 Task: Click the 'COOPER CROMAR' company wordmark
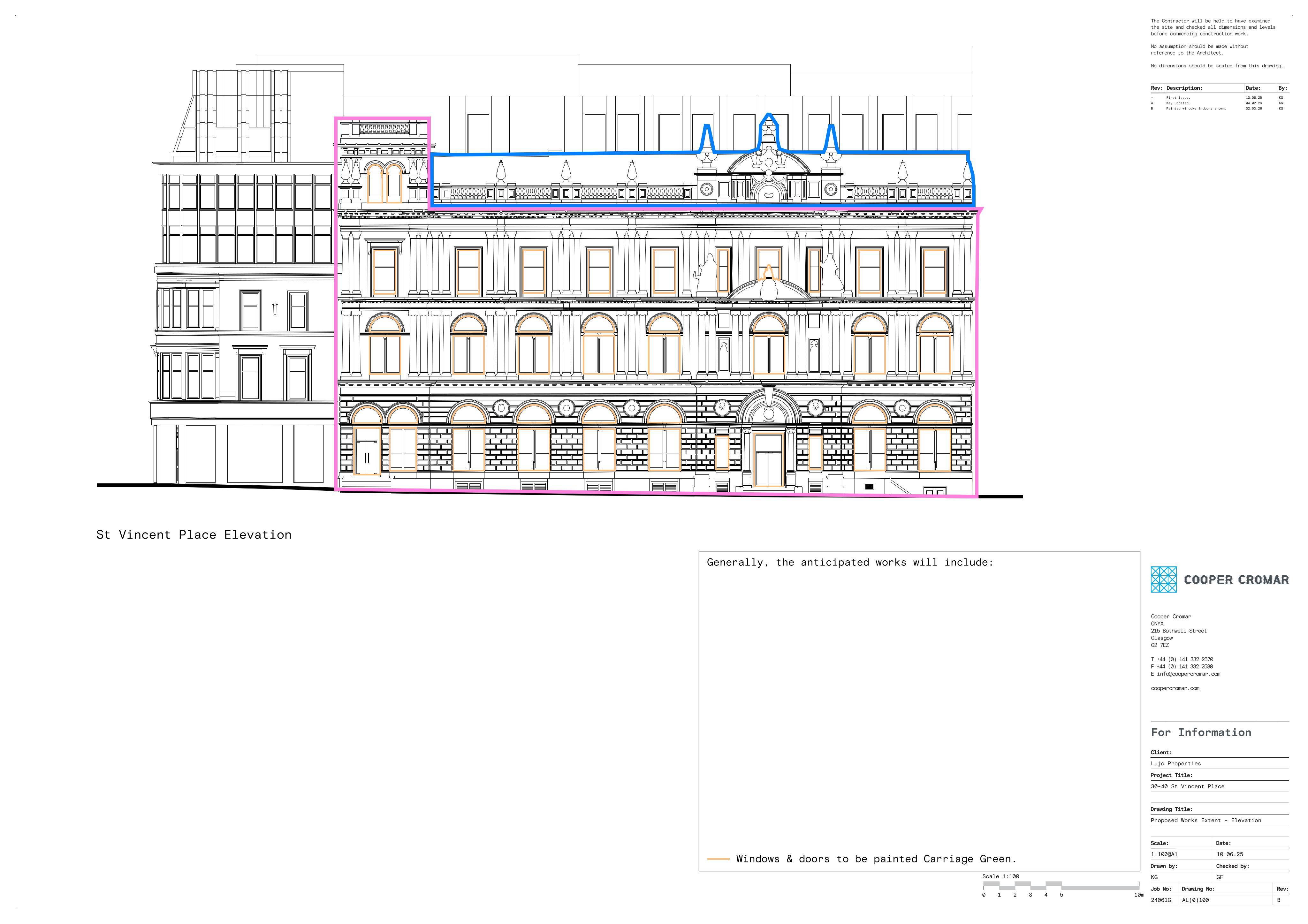point(1236,580)
